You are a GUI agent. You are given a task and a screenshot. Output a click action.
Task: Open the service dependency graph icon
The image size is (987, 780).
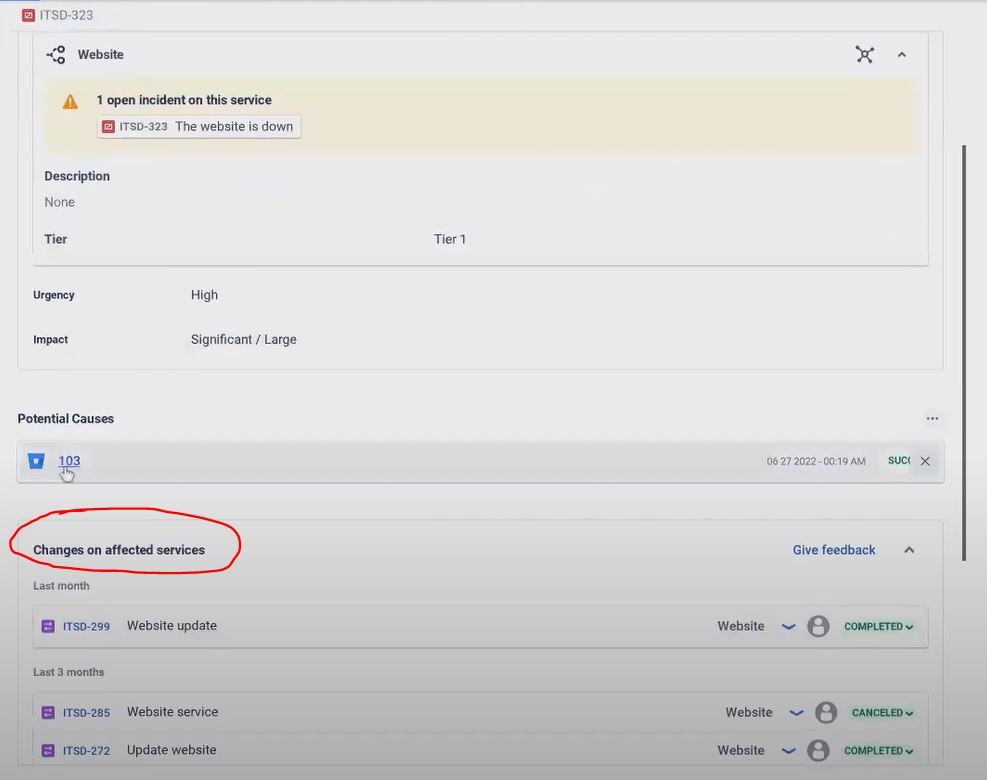865,55
